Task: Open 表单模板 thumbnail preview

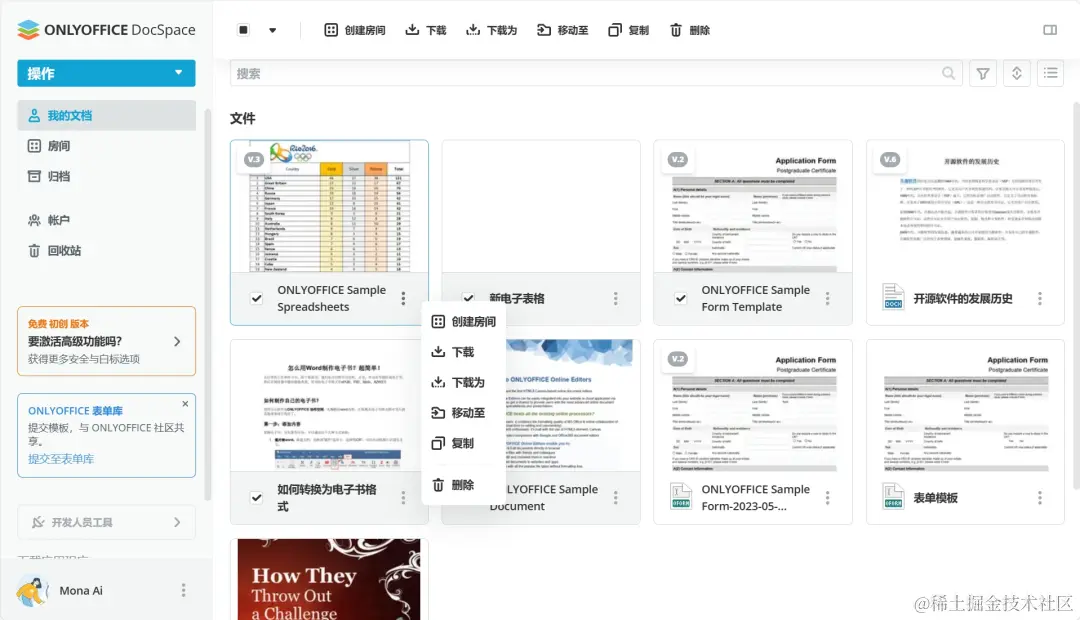Action: (965, 406)
